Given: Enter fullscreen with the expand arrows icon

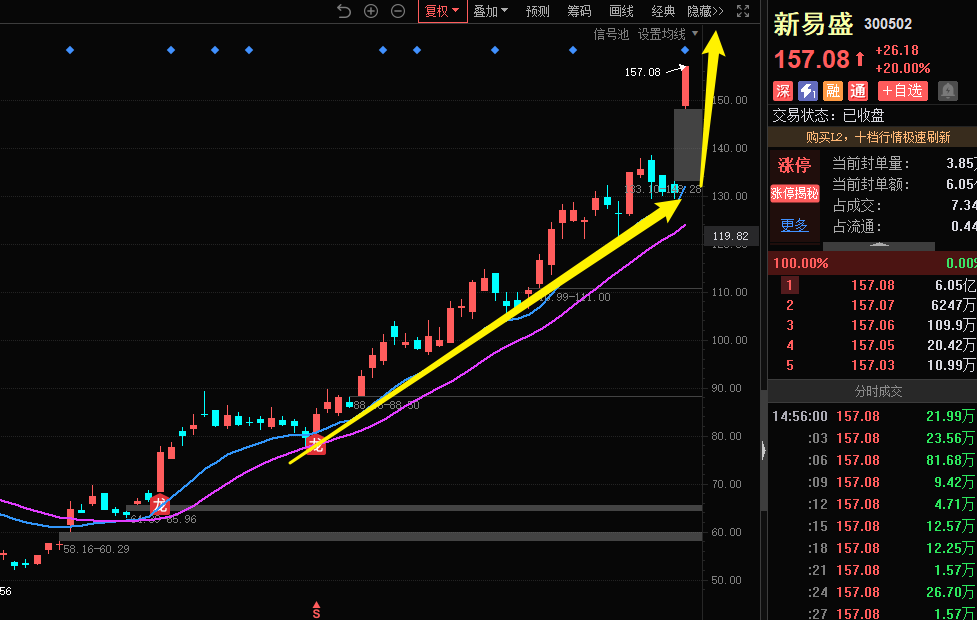Looking at the screenshot, I should coord(743,11).
